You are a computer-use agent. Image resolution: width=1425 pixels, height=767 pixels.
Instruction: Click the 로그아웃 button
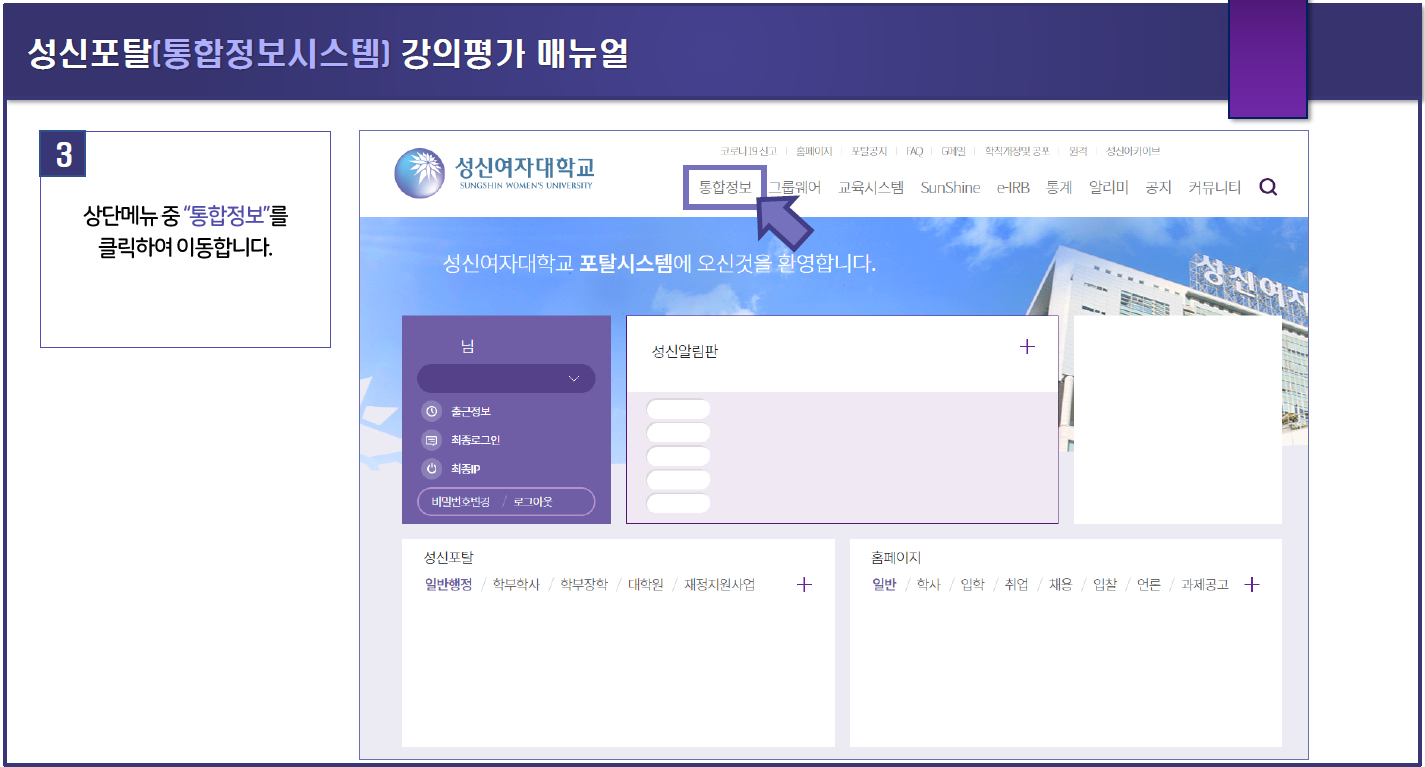[x=533, y=502]
